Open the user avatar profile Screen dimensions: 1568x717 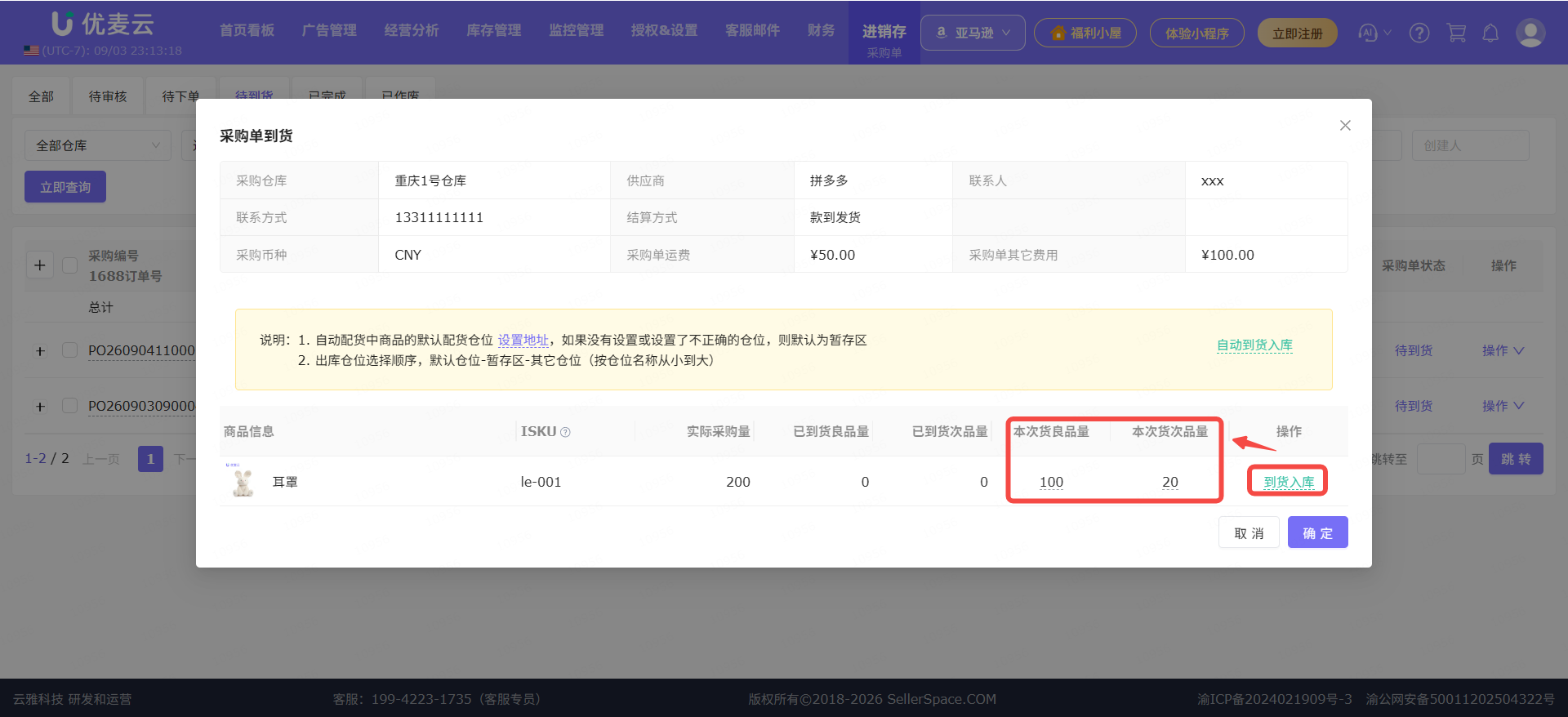[1530, 33]
